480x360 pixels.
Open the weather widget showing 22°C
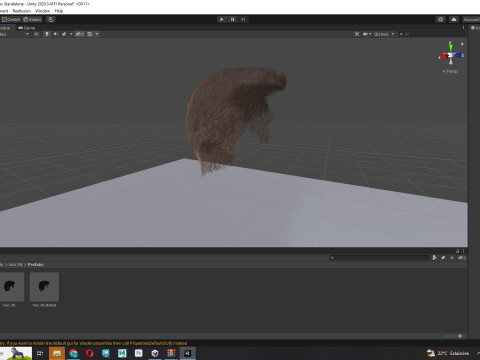(x=448, y=353)
